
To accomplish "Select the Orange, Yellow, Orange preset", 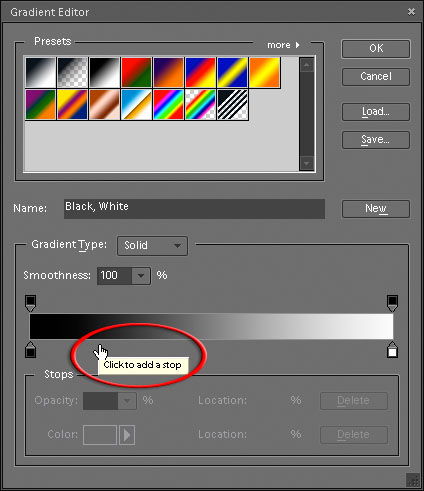I will 264,73.
